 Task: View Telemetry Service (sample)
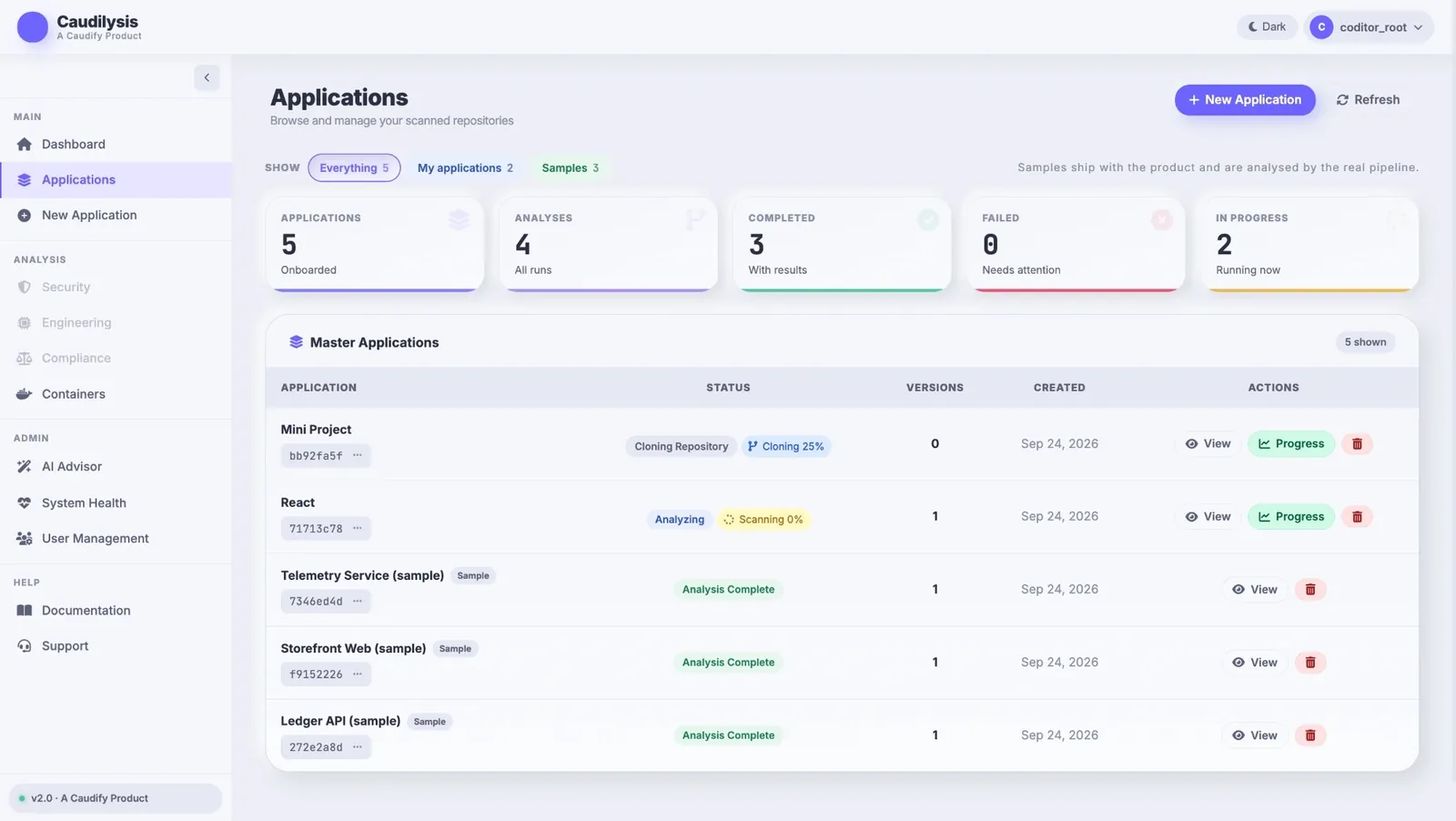tap(1255, 590)
